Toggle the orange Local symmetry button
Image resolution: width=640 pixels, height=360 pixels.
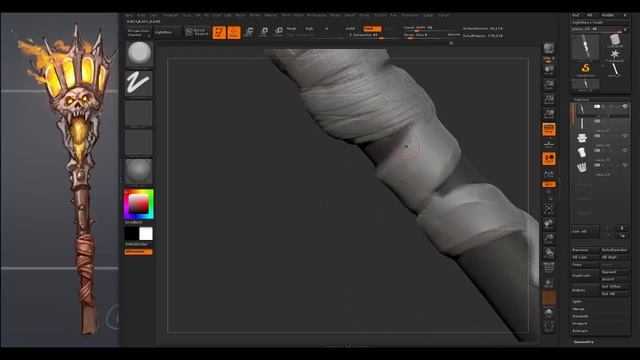pyautogui.click(x=549, y=159)
